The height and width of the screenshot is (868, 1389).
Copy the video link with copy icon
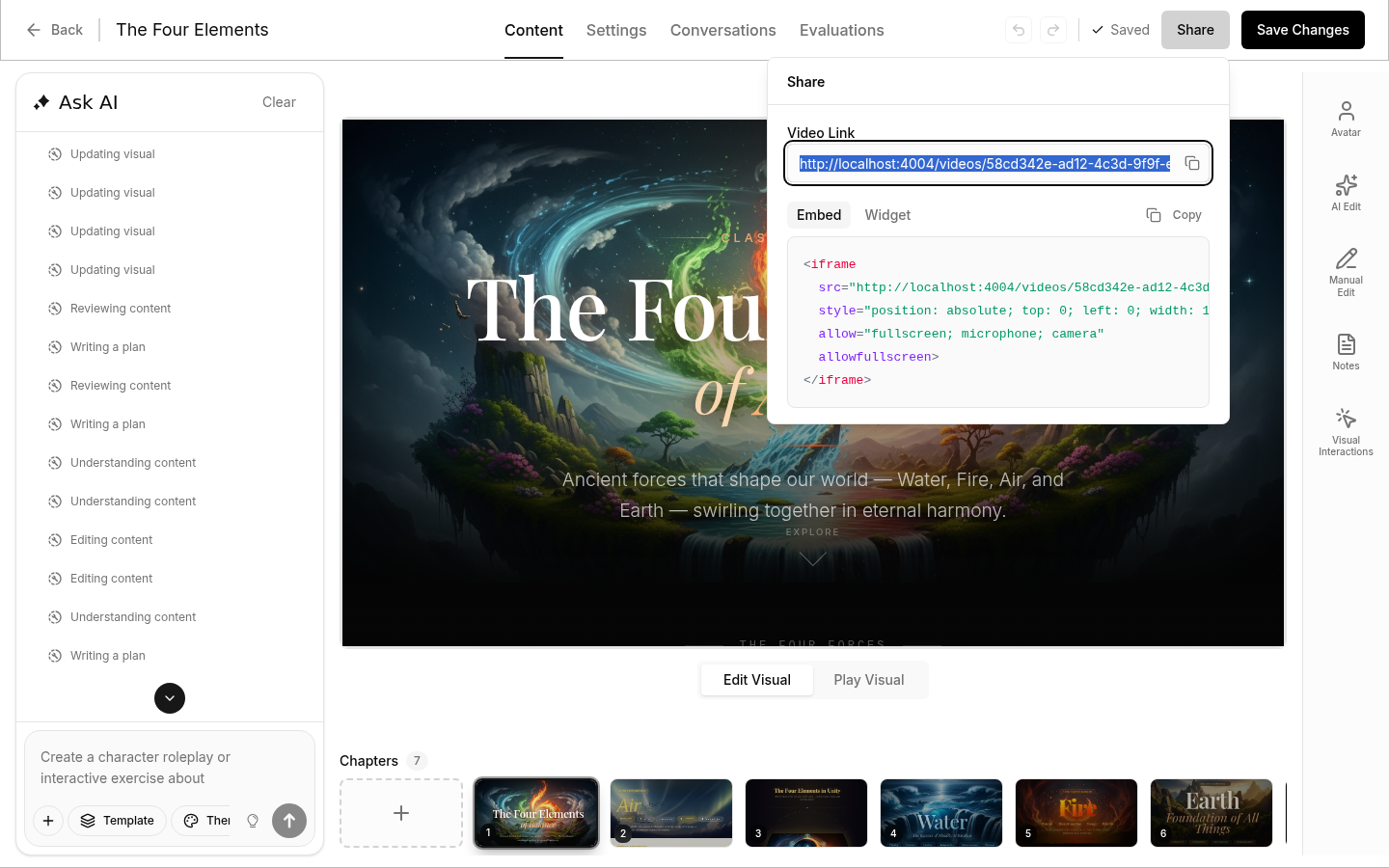point(1192,163)
